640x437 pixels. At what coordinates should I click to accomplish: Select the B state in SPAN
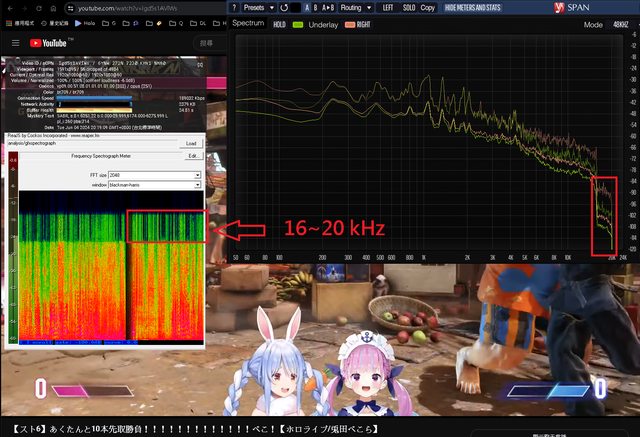[x=315, y=7]
